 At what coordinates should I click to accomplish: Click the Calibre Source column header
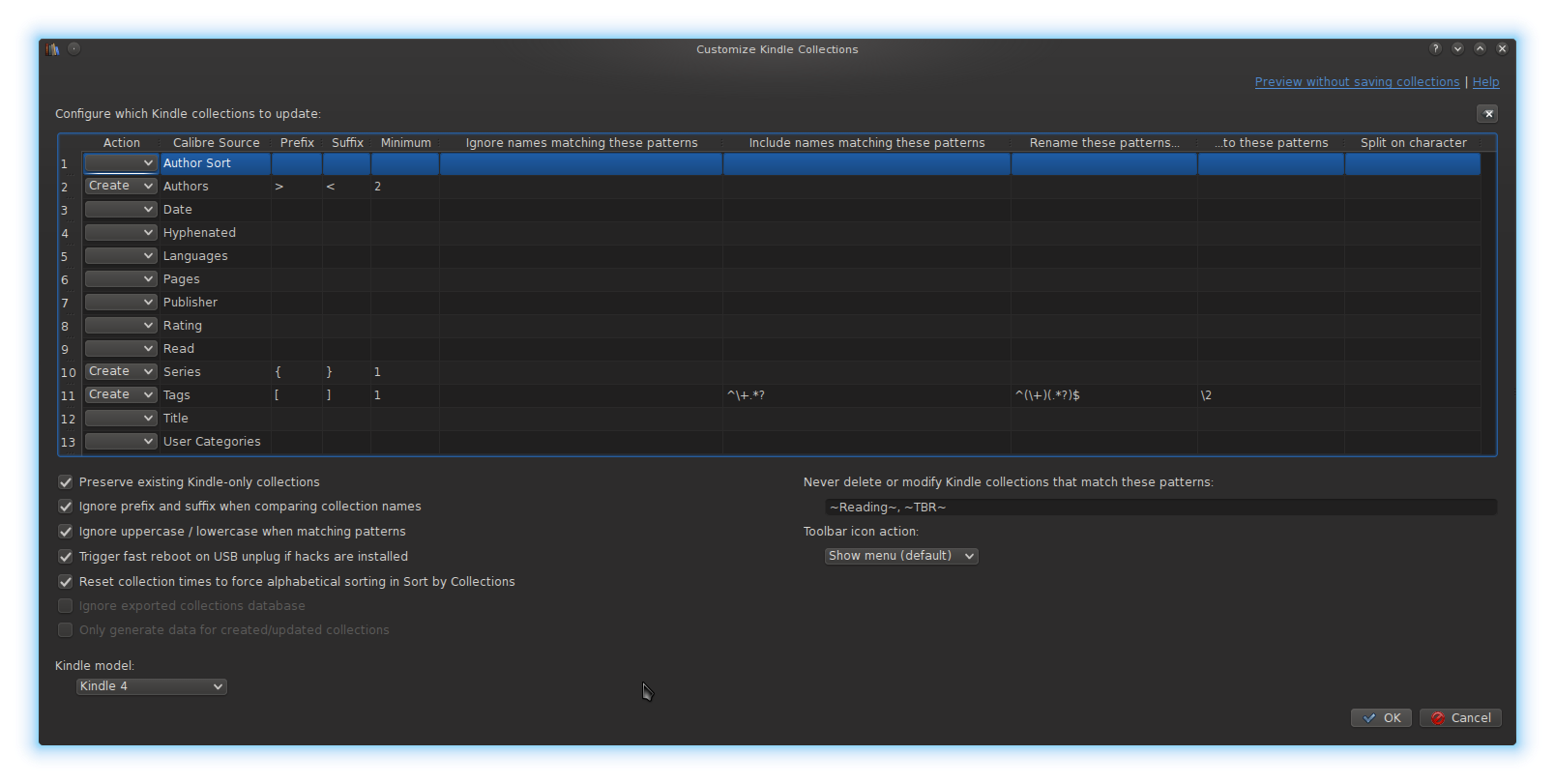[217, 143]
